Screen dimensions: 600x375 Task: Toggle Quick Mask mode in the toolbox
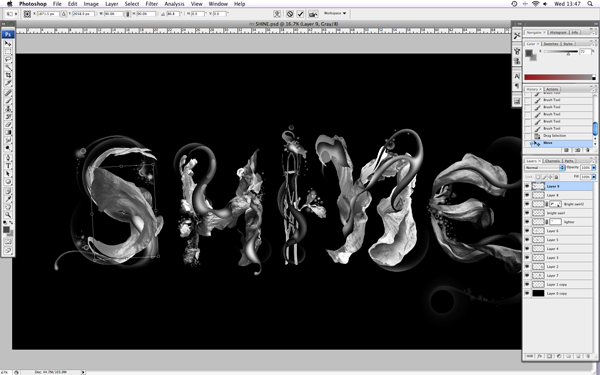(8, 242)
